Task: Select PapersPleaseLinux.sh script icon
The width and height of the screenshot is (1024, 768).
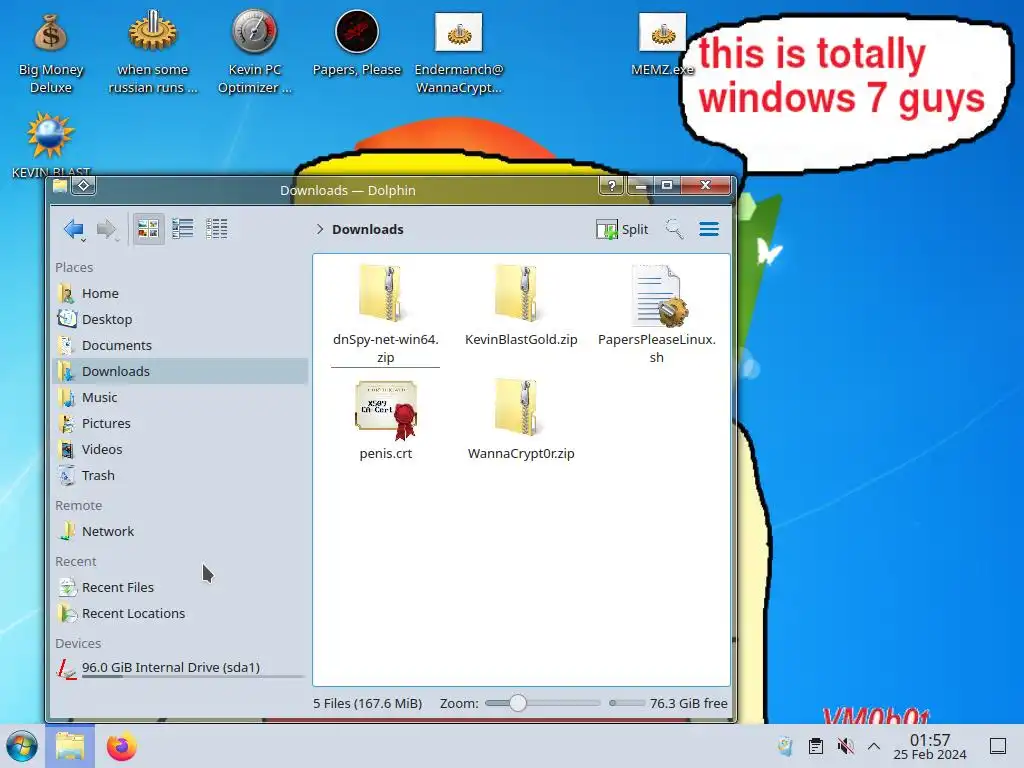Action: (658, 295)
